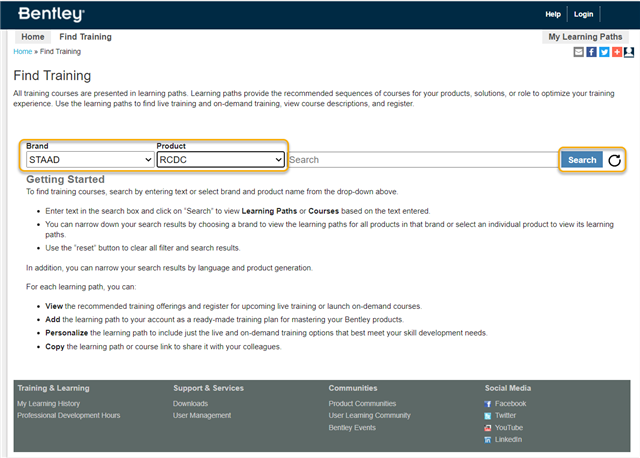
Task: Click the Bentley logo
Action: pyautogui.click(x=51, y=14)
